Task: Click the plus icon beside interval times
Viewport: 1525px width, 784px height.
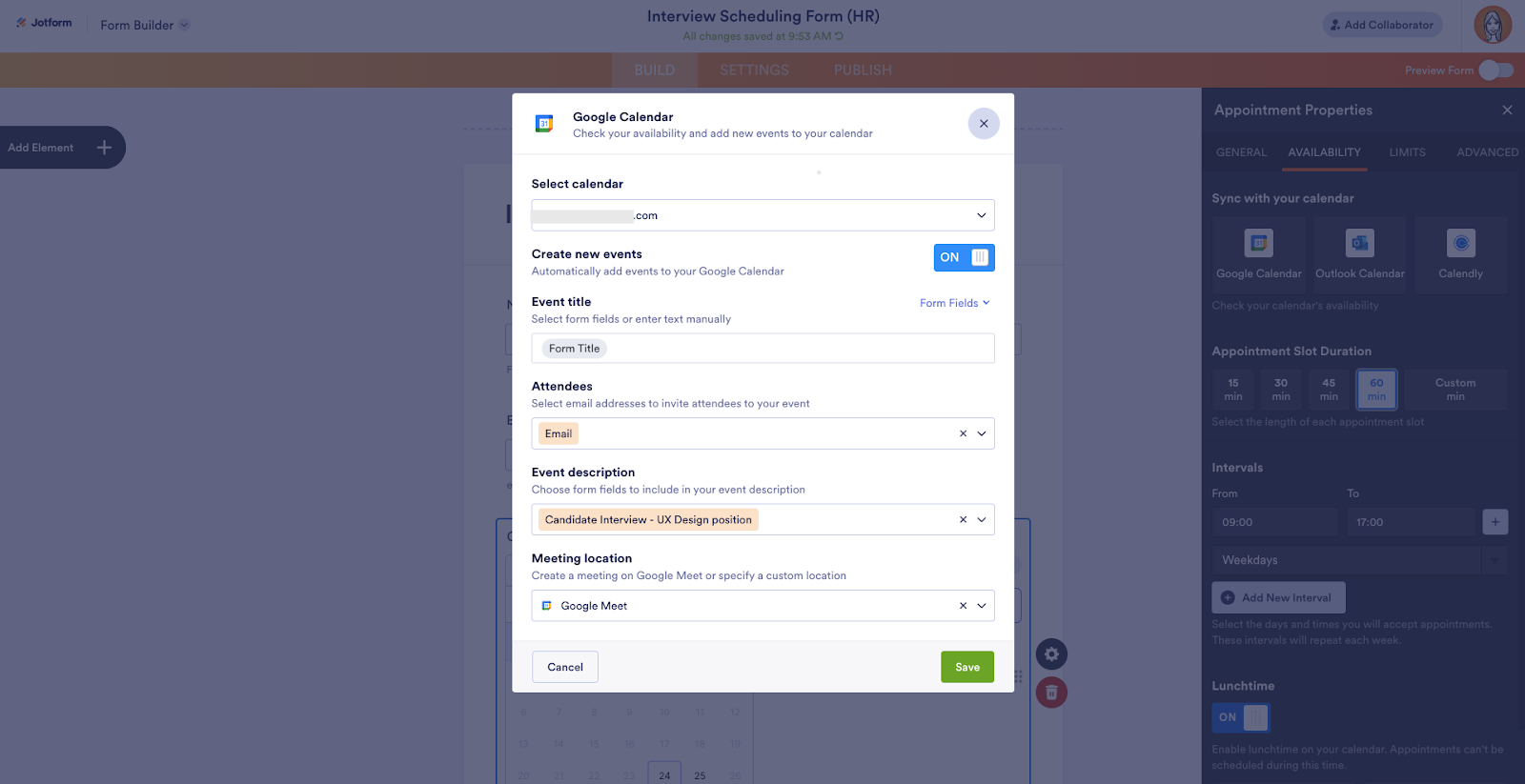Action: click(1494, 522)
